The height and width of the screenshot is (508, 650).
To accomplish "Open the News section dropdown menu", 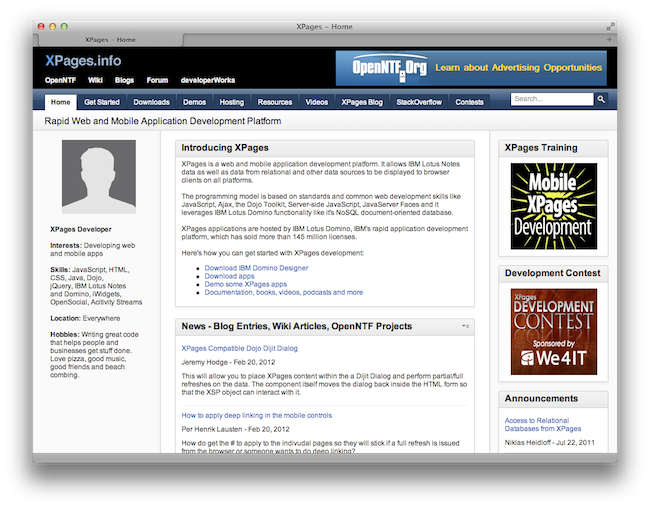I will (466, 326).
